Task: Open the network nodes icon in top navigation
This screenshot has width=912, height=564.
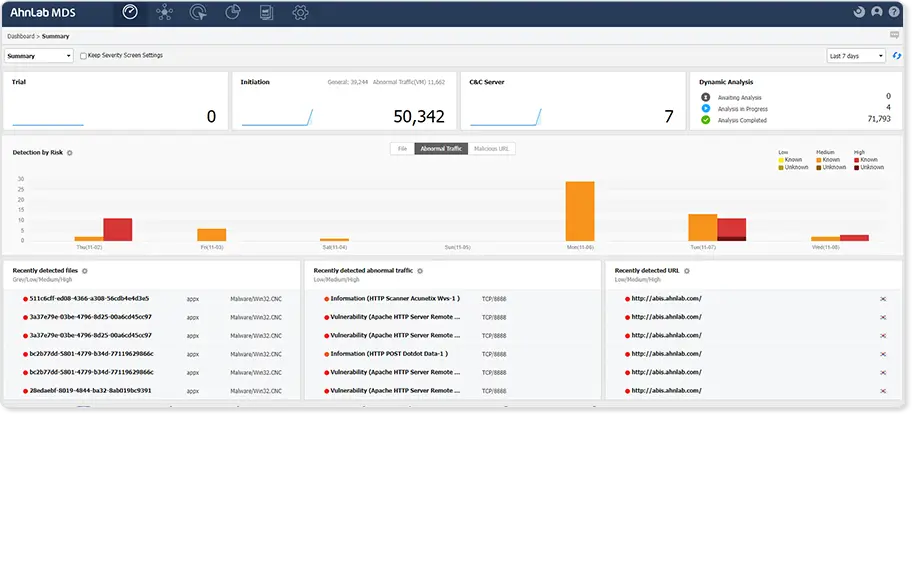Action: tap(165, 12)
